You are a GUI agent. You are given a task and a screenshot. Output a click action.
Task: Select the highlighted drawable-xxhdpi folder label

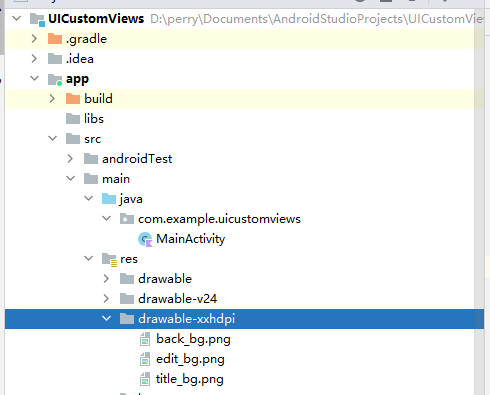tap(186, 319)
